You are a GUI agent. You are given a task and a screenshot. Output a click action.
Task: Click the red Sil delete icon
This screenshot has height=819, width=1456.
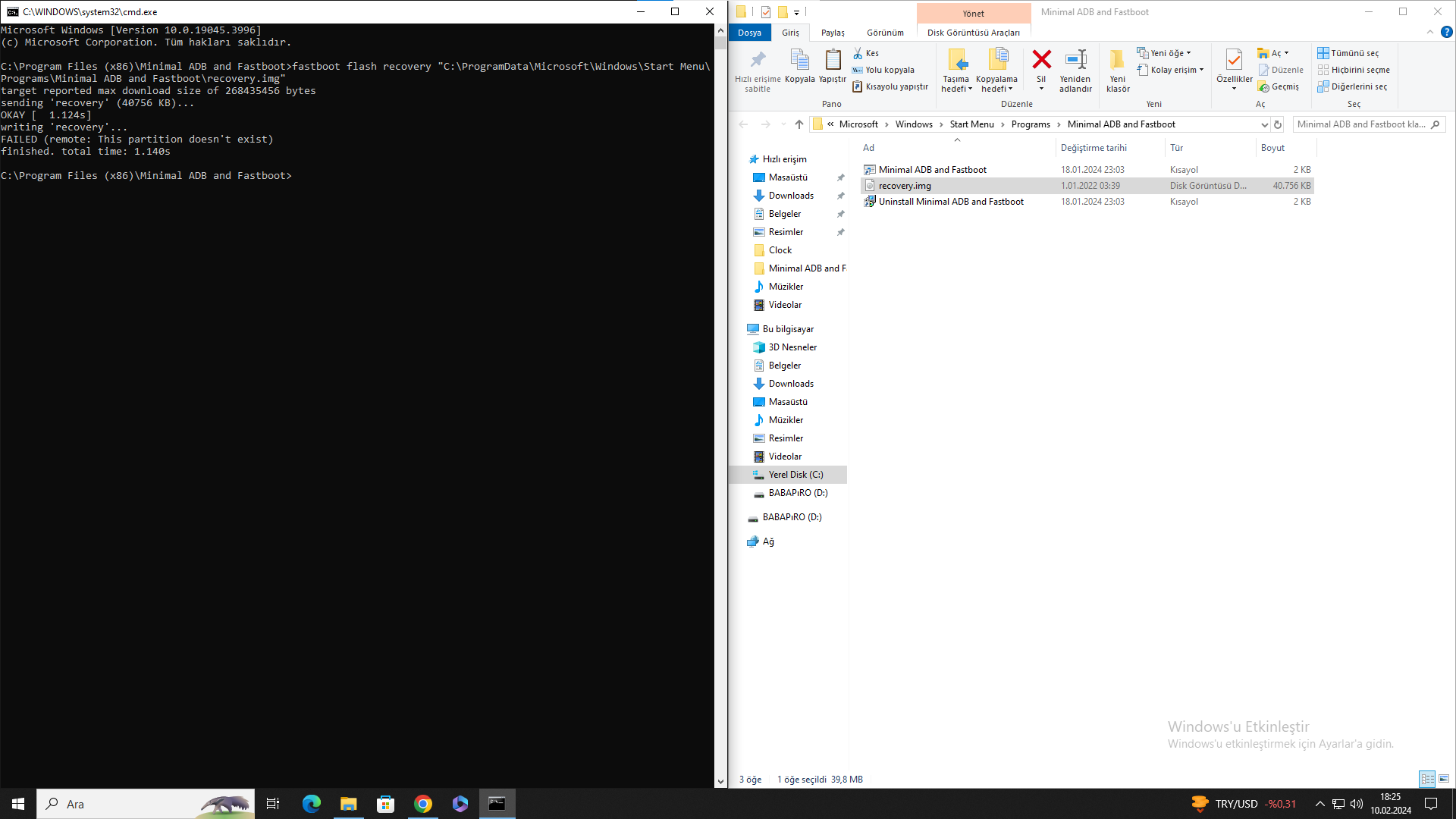[1041, 60]
